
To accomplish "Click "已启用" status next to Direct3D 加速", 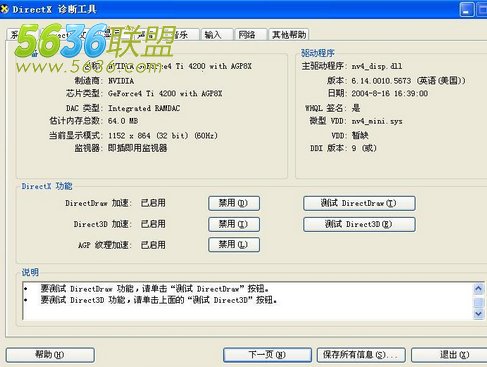I will [153, 224].
